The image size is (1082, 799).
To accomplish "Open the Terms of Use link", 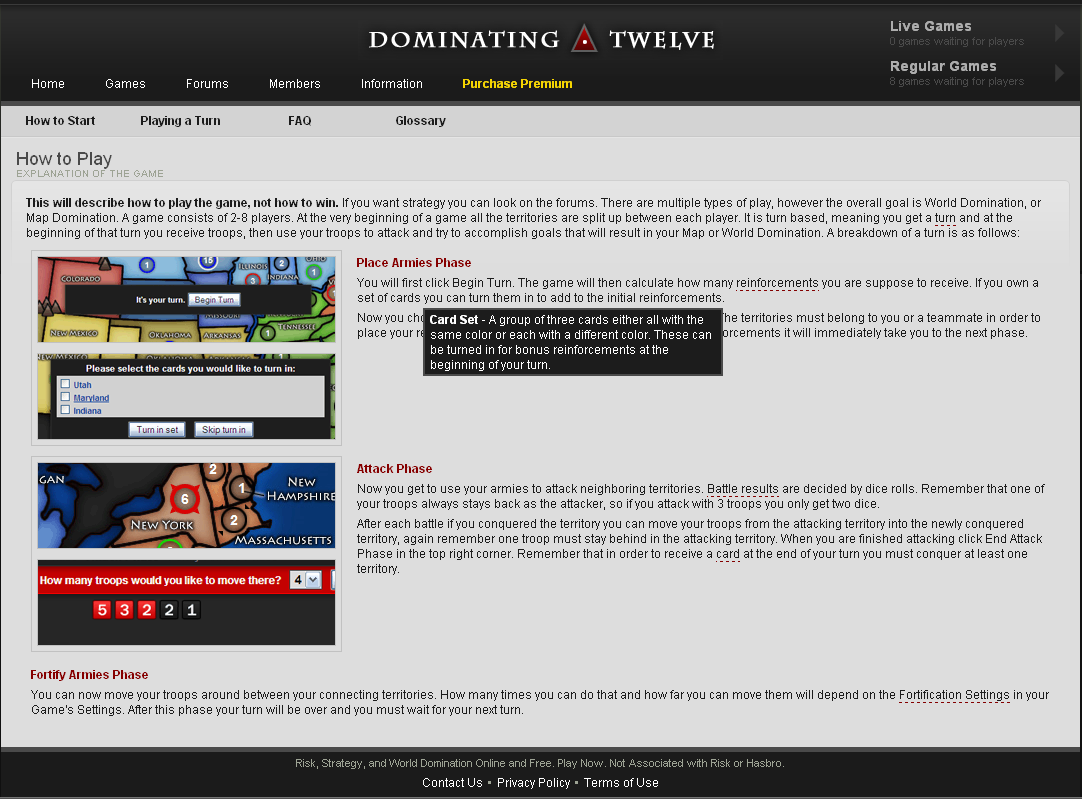I will click(621, 782).
